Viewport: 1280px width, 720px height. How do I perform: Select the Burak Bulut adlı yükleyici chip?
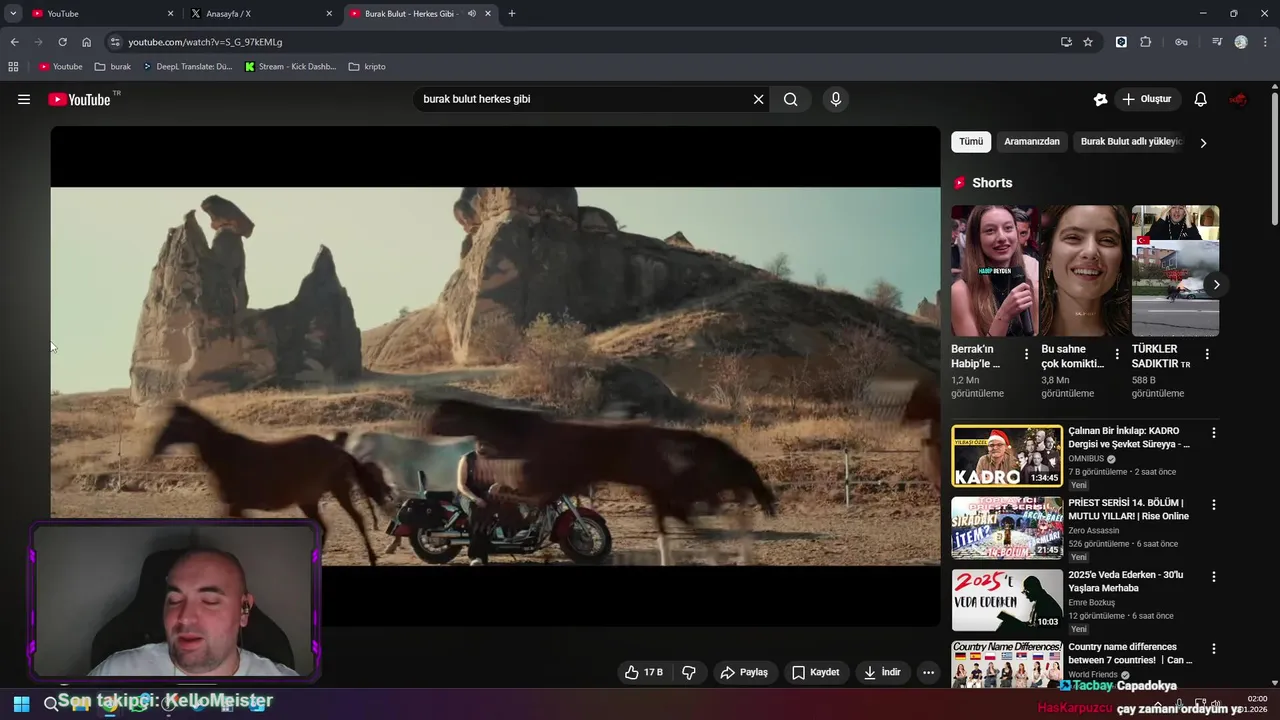[x=1131, y=142]
